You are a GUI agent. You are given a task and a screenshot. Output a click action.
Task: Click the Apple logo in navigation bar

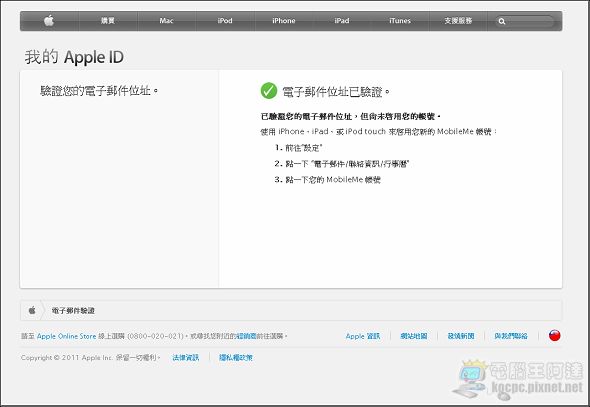(49, 21)
